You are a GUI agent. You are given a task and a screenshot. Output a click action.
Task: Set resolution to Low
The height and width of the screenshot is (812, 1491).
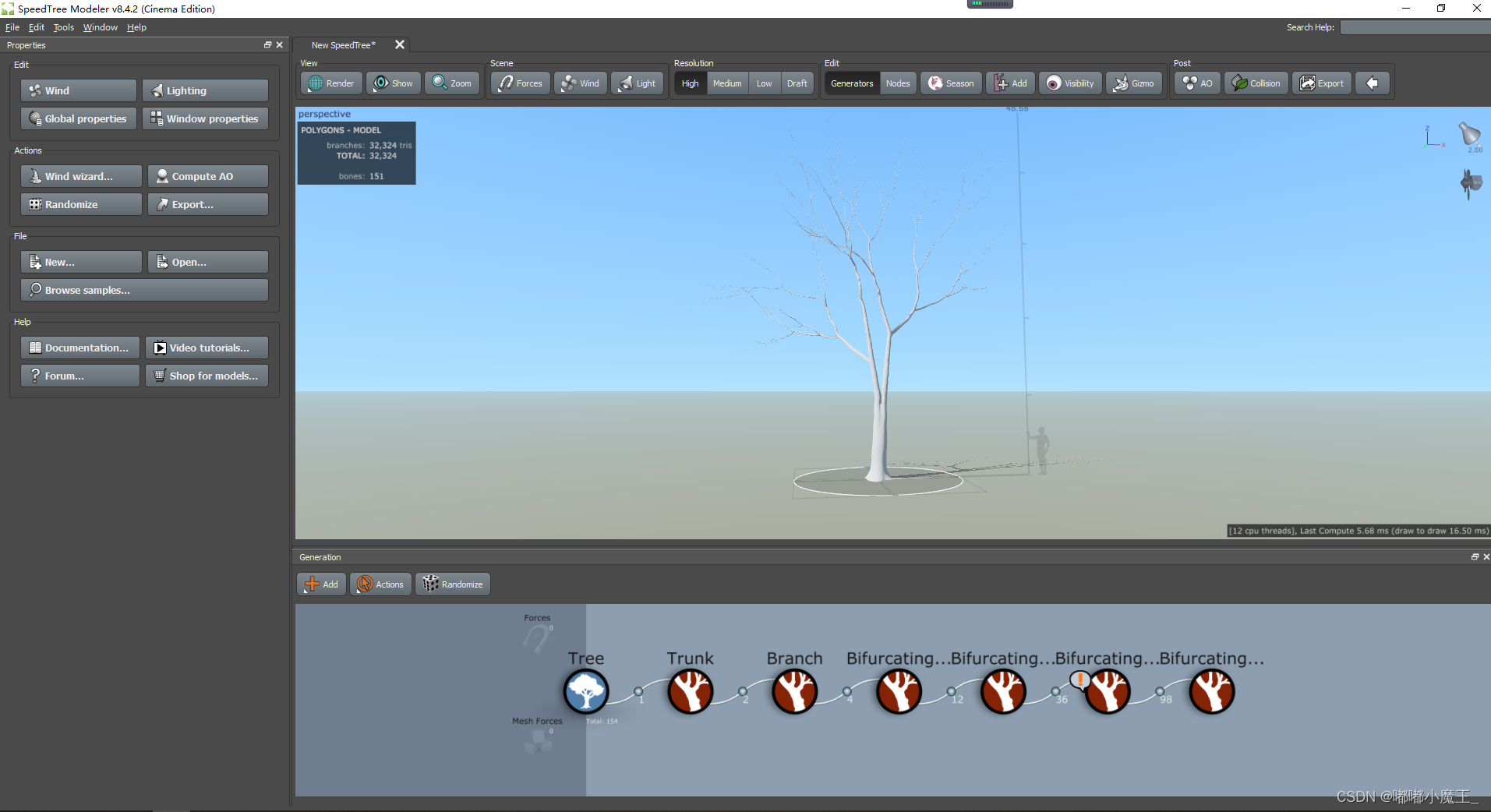[x=764, y=83]
